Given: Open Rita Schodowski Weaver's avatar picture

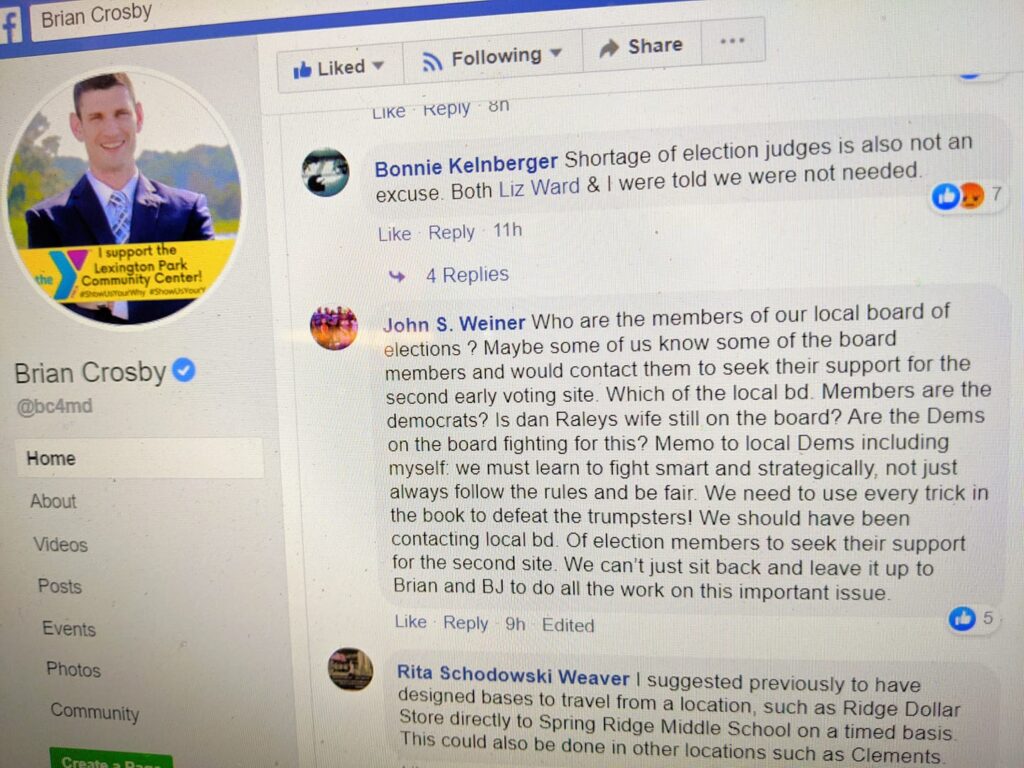Looking at the screenshot, I should point(350,669).
